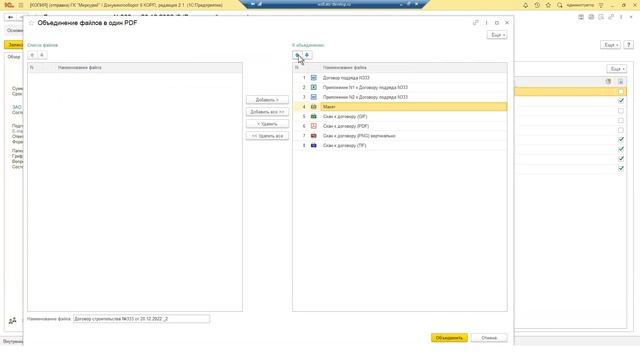Screen dimensions: 640x360
Task: Open dialog's three-dot more actions menu
Action: pos(486,23)
